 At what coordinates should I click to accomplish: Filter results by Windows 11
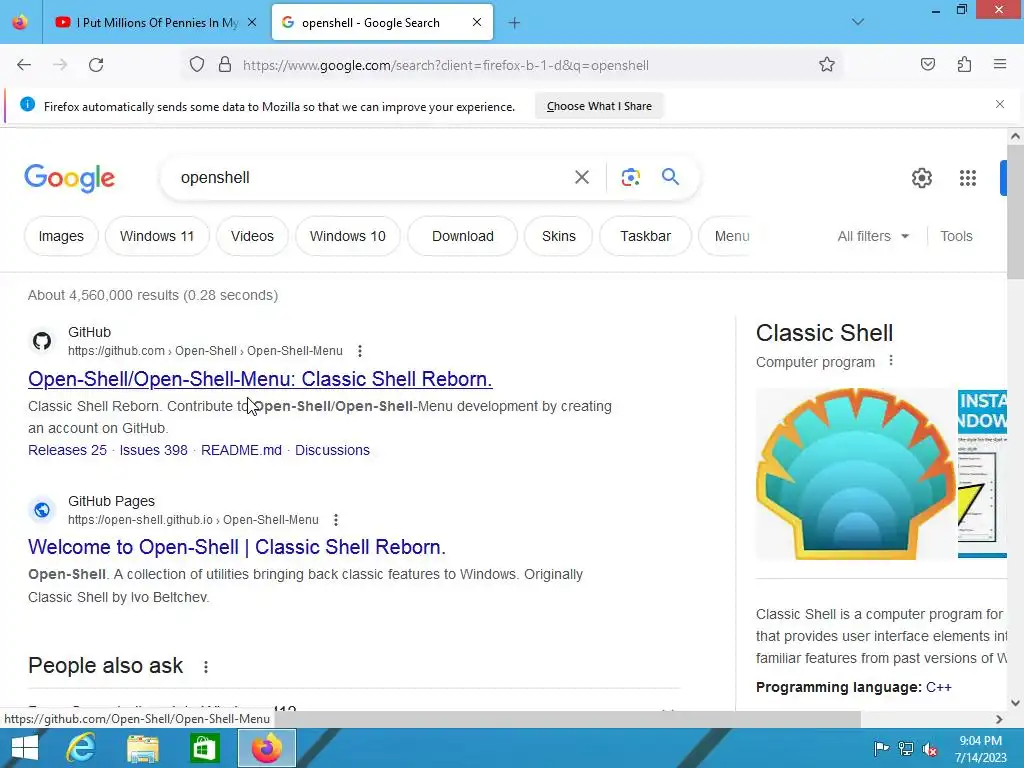click(x=157, y=236)
